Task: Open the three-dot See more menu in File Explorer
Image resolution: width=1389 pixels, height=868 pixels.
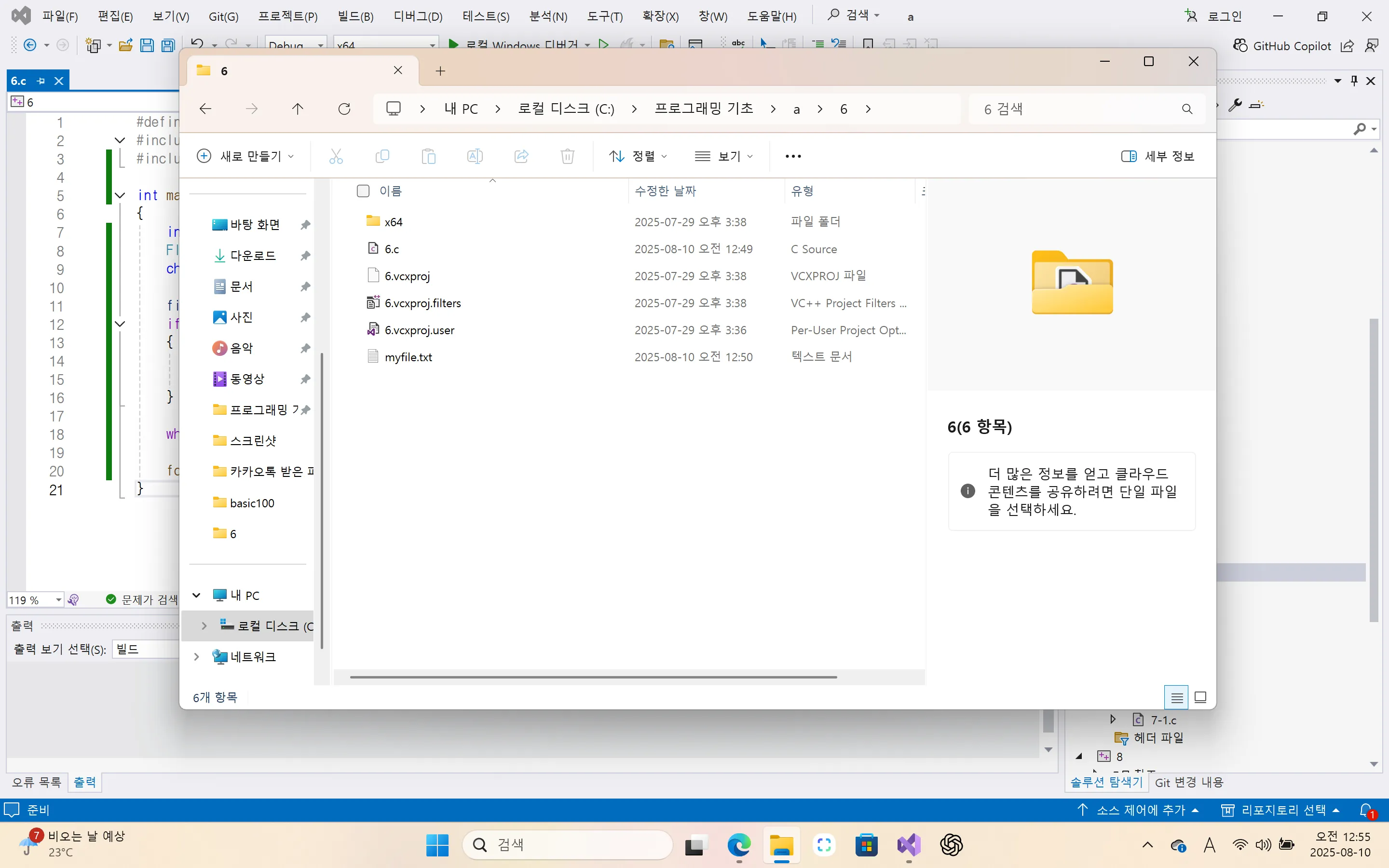Action: click(793, 156)
